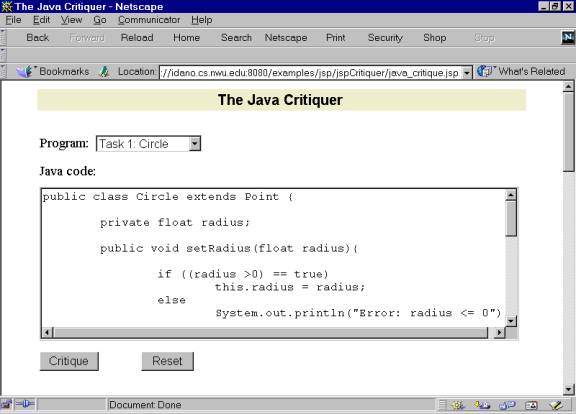Collapse the navigation toolbar grip handle
This screenshot has height=414, width=576.
click(x=3, y=37)
